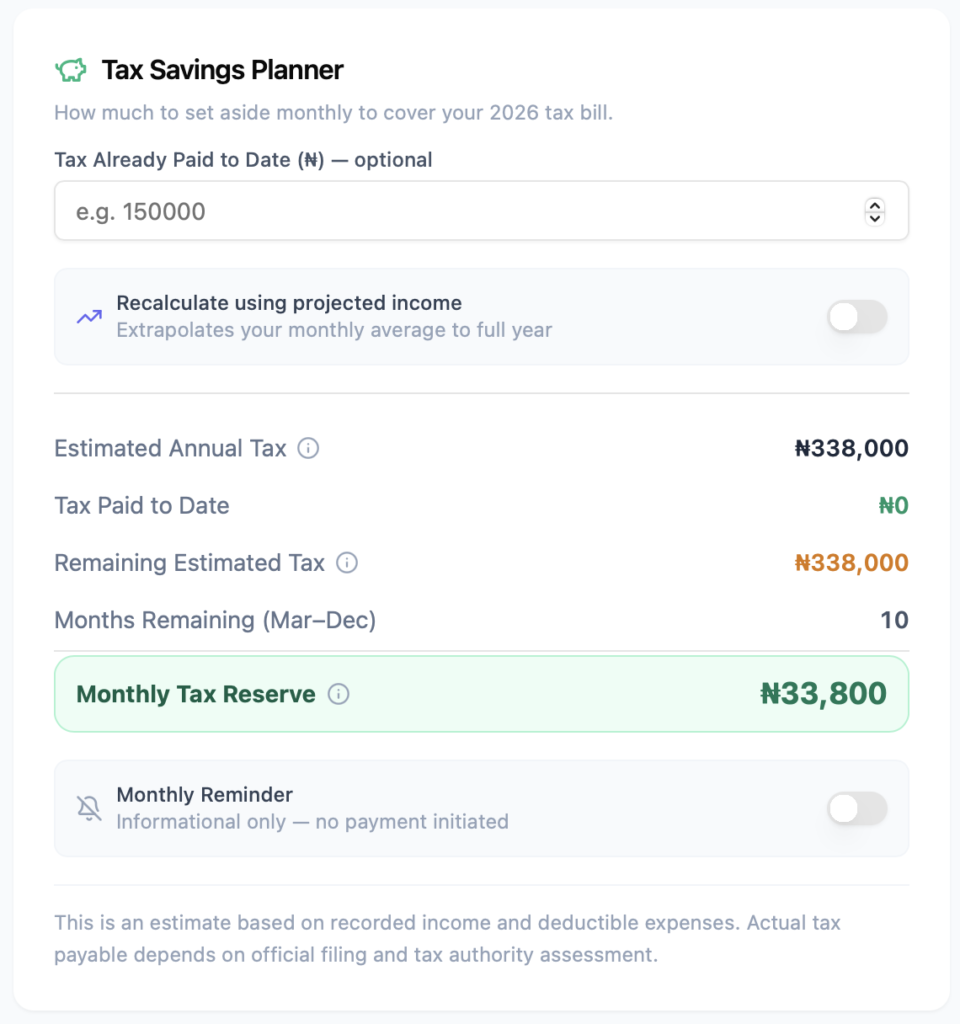
Task: Click the muted bell reminder icon
Action: (x=90, y=808)
